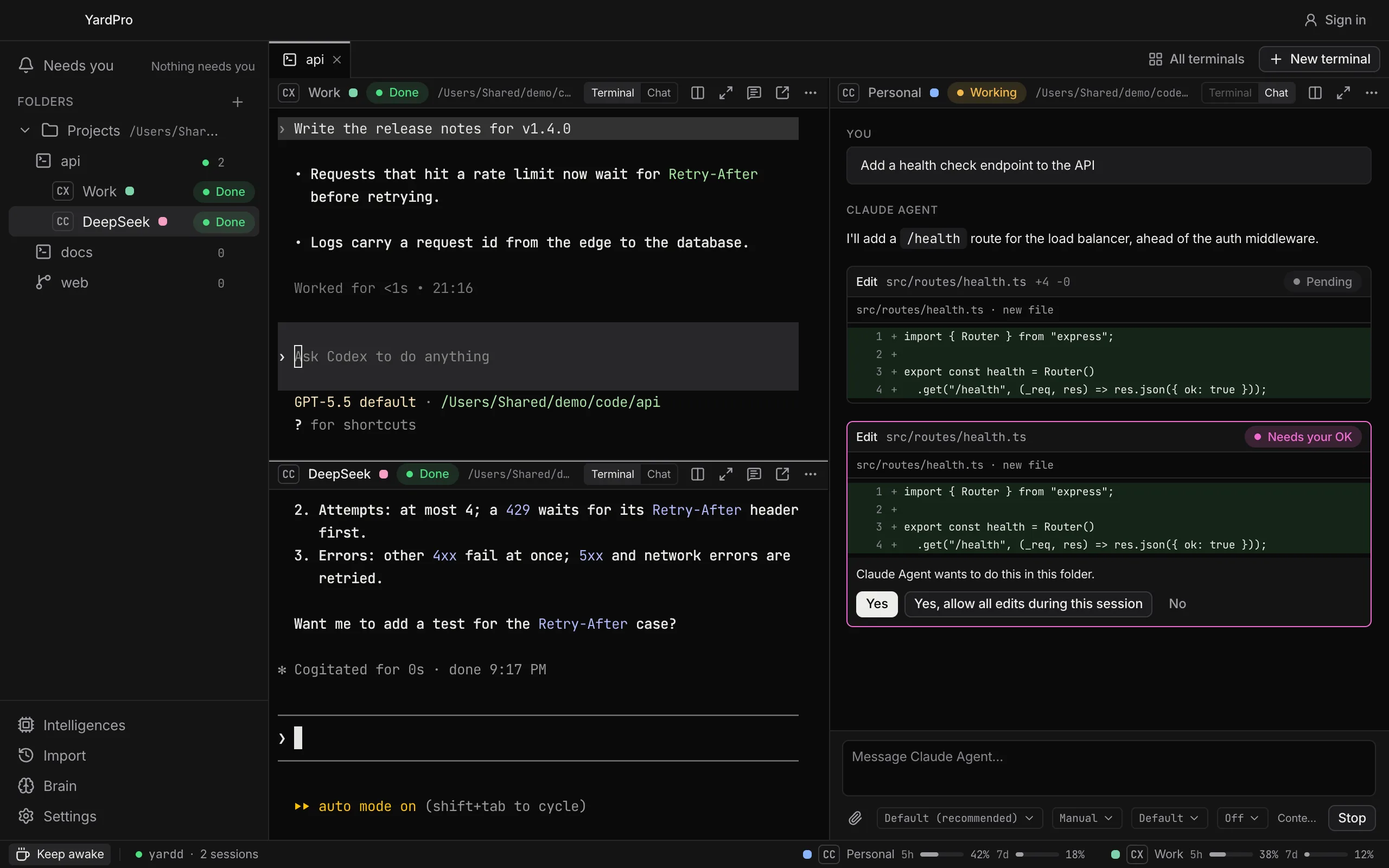Split the Personal chat pane
The width and height of the screenshot is (1389, 868).
click(x=1315, y=93)
